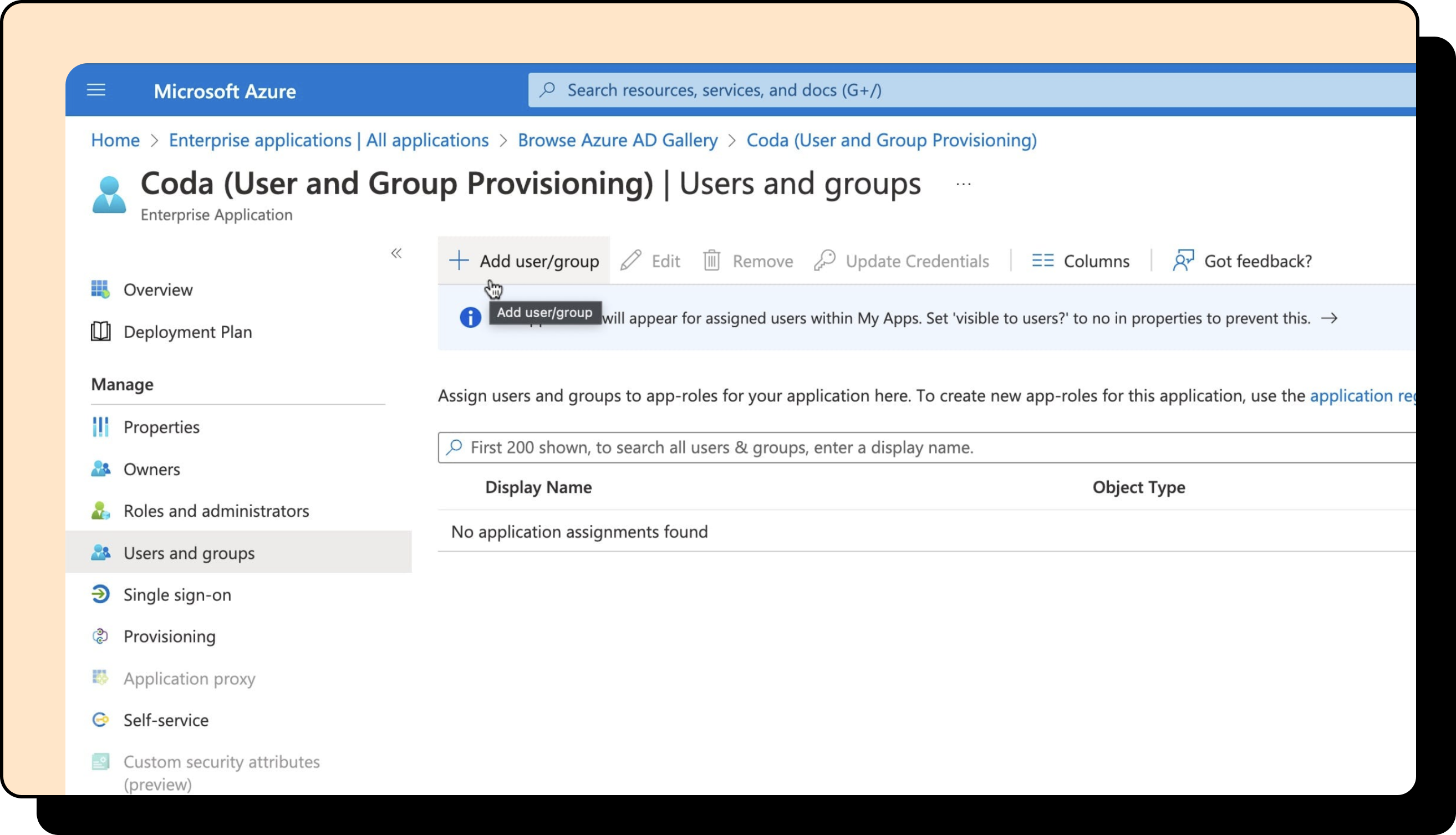Click the Self-service icon
1456x835 pixels.
coord(100,720)
